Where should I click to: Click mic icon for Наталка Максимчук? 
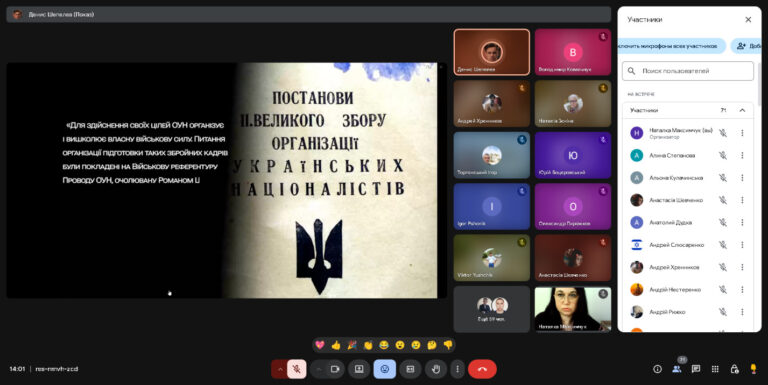pos(722,133)
